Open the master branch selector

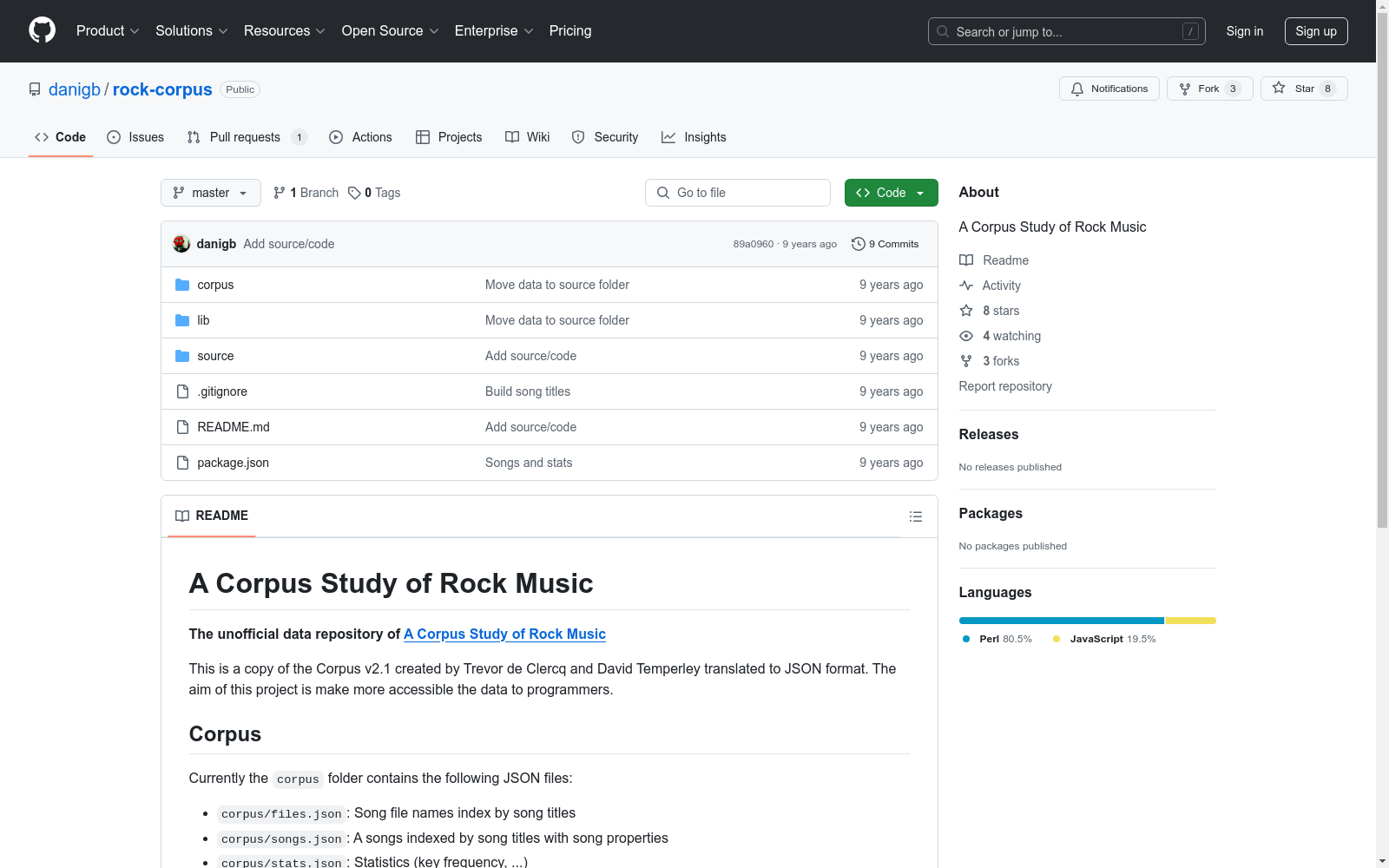pos(211,193)
